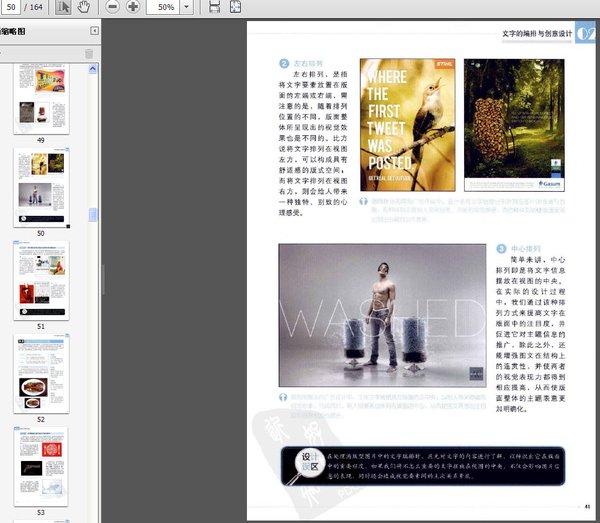Click the page label '51' under thumbnail
The width and height of the screenshot is (600, 523).
coord(41,326)
